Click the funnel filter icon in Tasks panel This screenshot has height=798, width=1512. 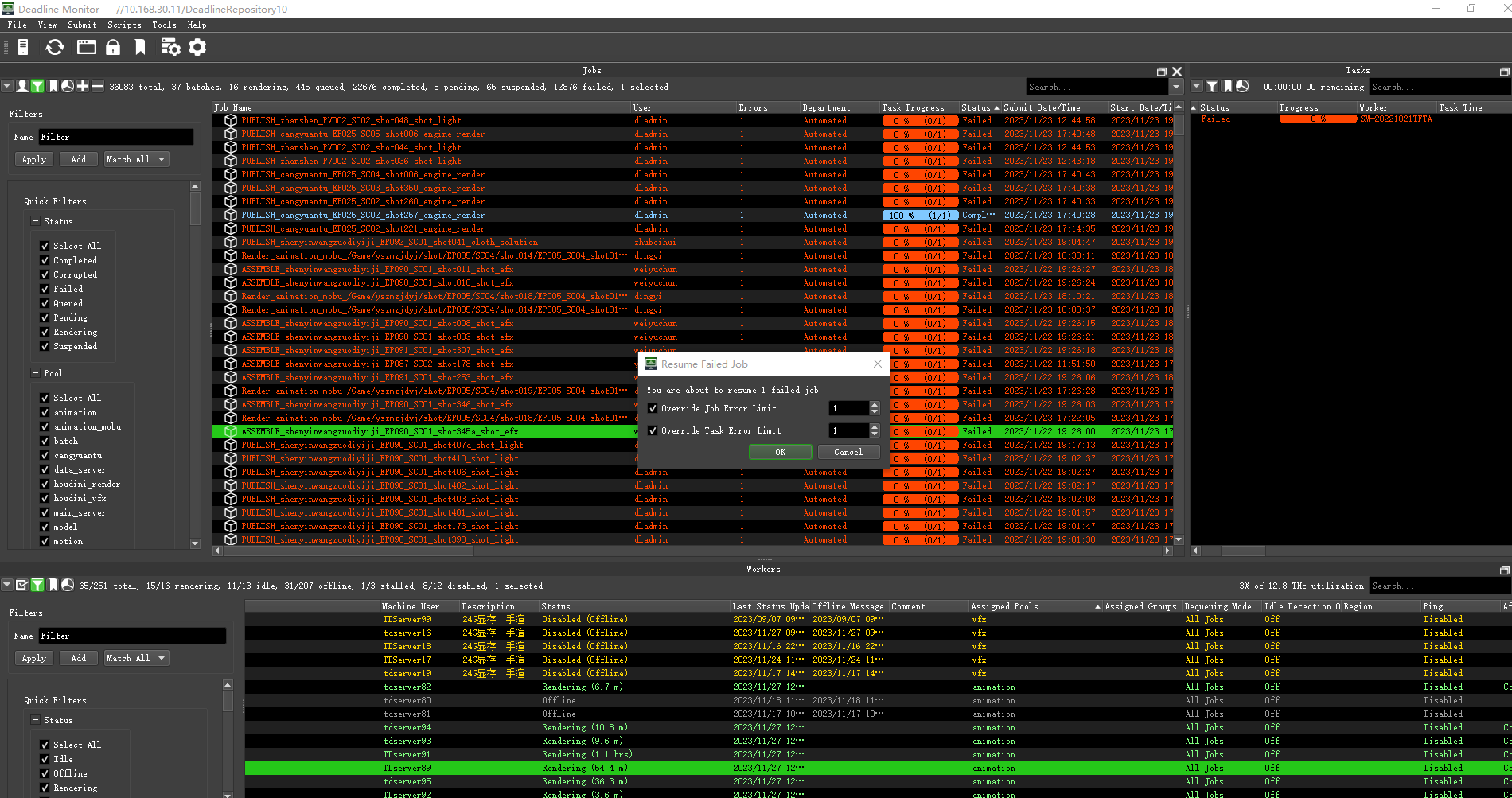tap(1211, 87)
